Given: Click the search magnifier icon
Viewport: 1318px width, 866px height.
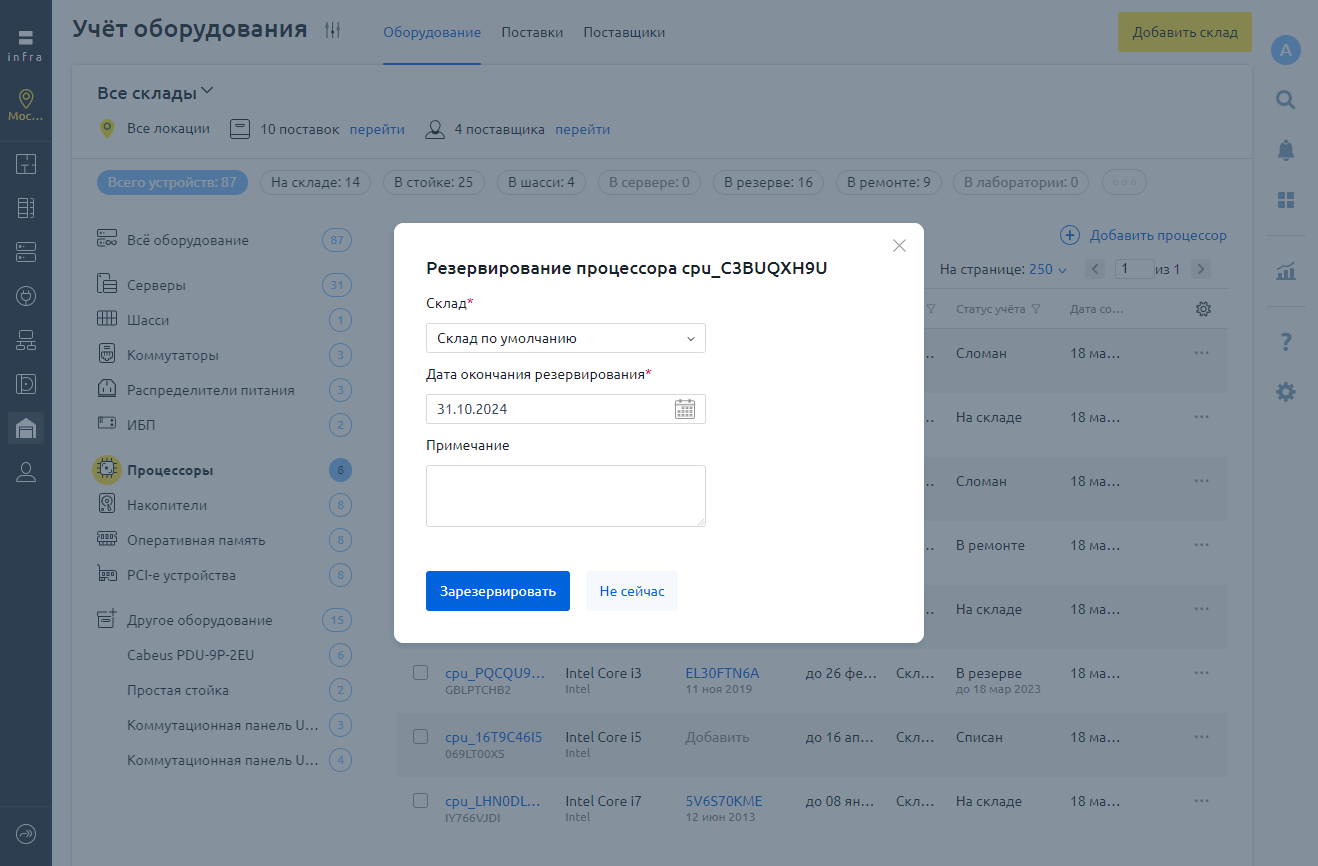Looking at the screenshot, I should (1285, 100).
